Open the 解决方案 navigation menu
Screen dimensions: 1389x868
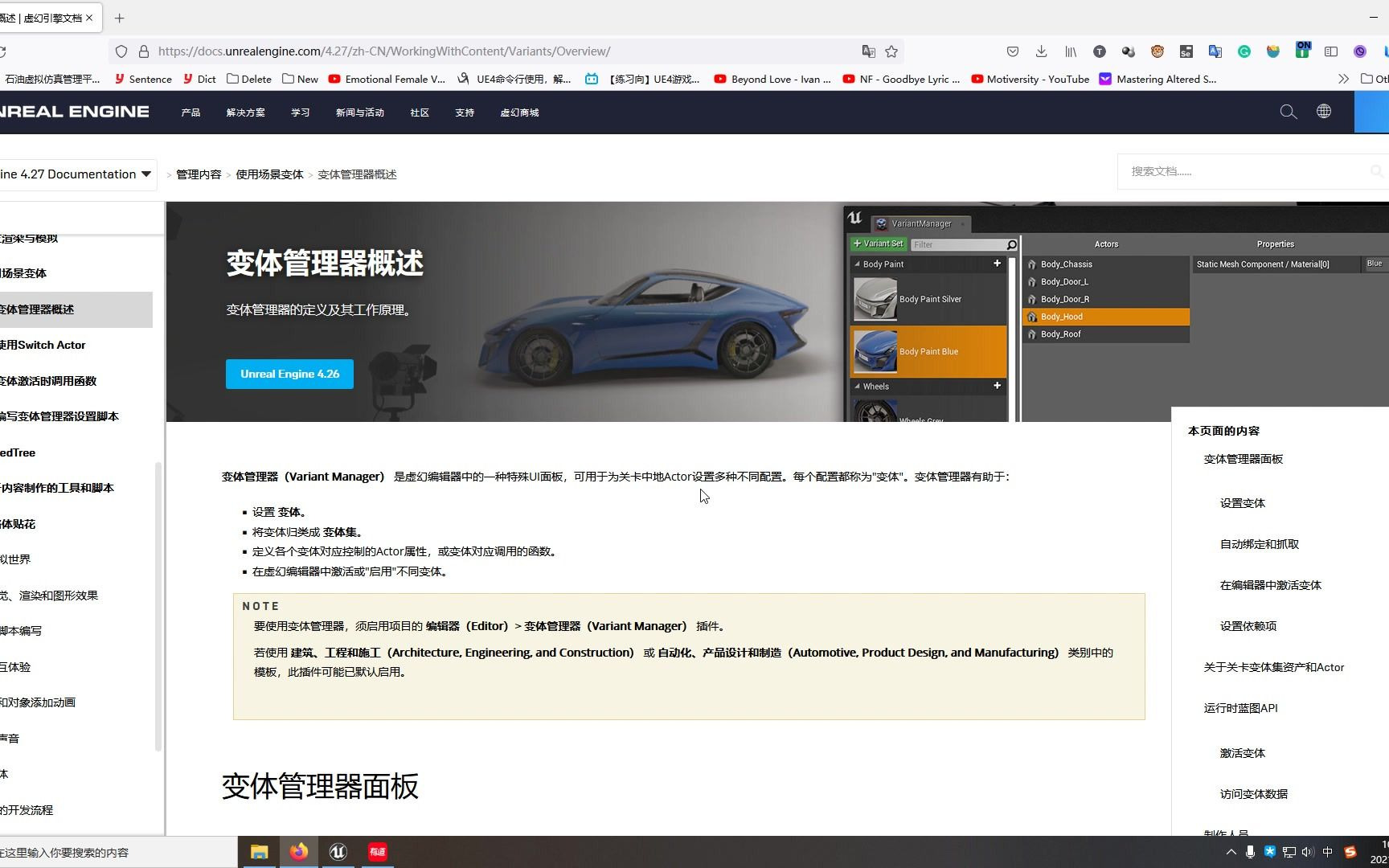245,113
